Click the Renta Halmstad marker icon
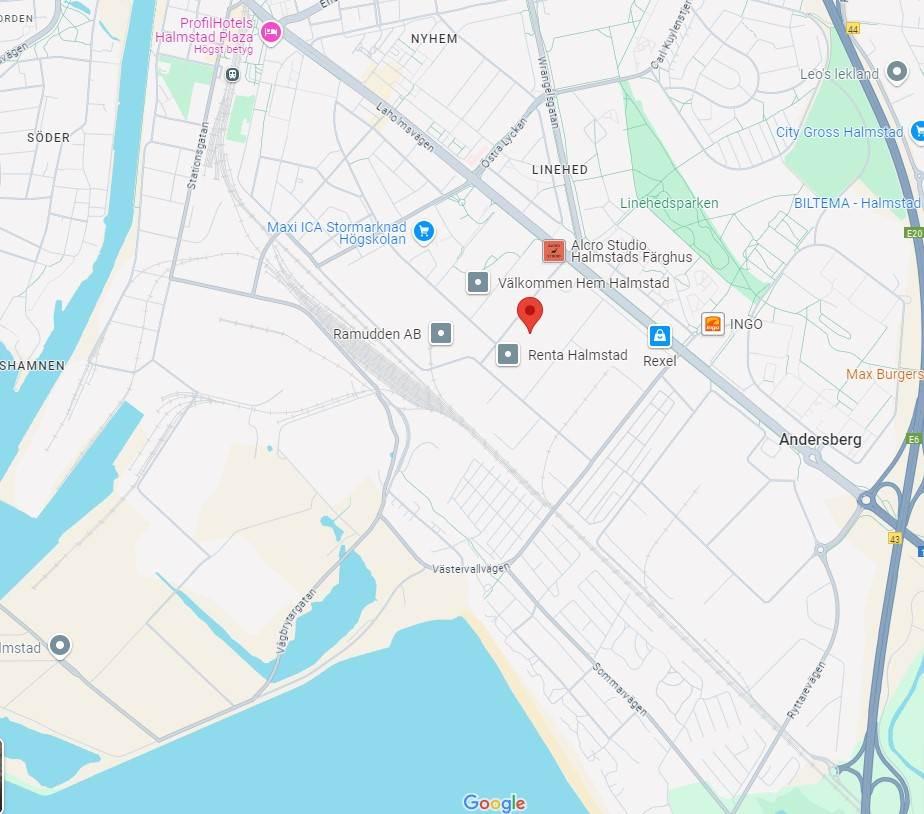The width and height of the screenshot is (924, 814). point(508,355)
